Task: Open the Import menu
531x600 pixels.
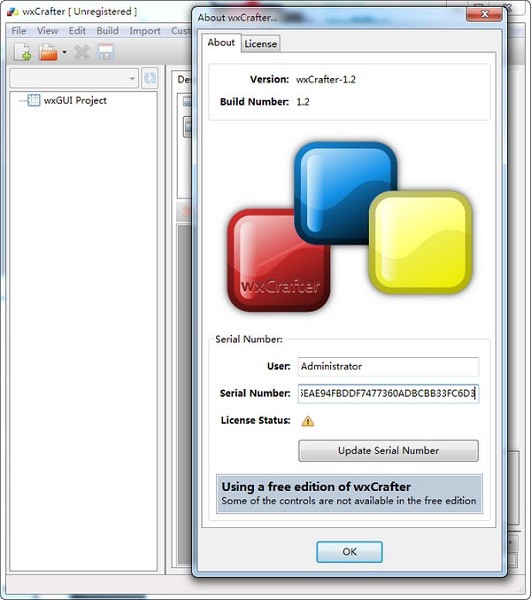Action: 145,31
